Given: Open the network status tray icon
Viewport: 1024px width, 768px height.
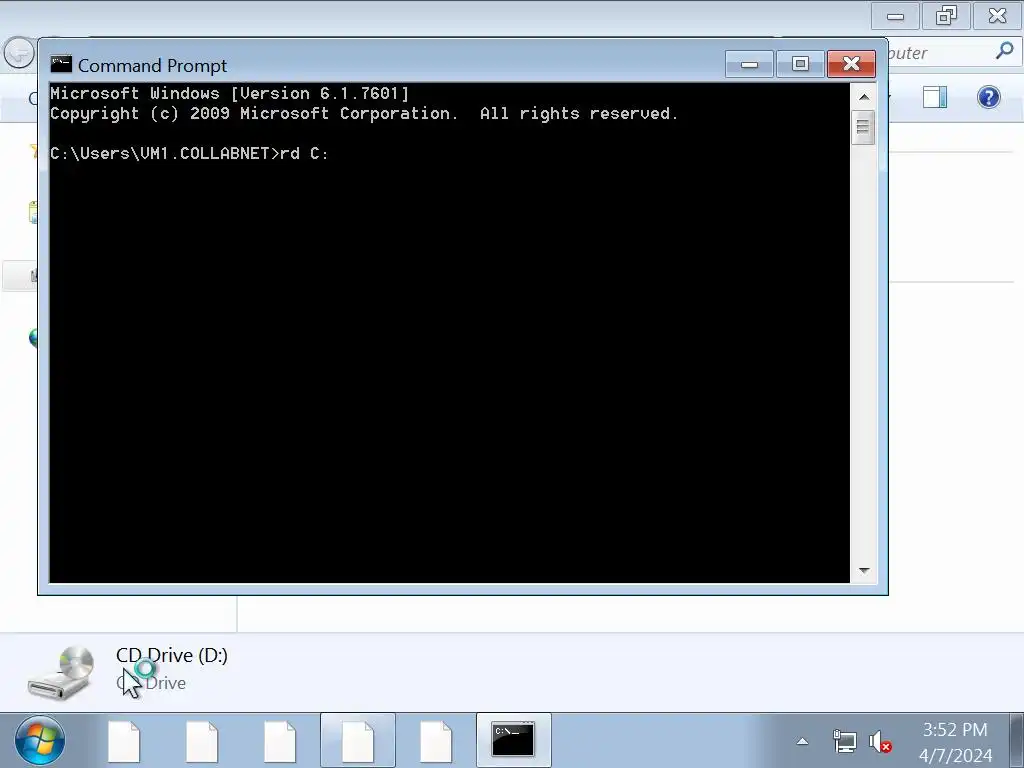Looking at the screenshot, I should (844, 741).
